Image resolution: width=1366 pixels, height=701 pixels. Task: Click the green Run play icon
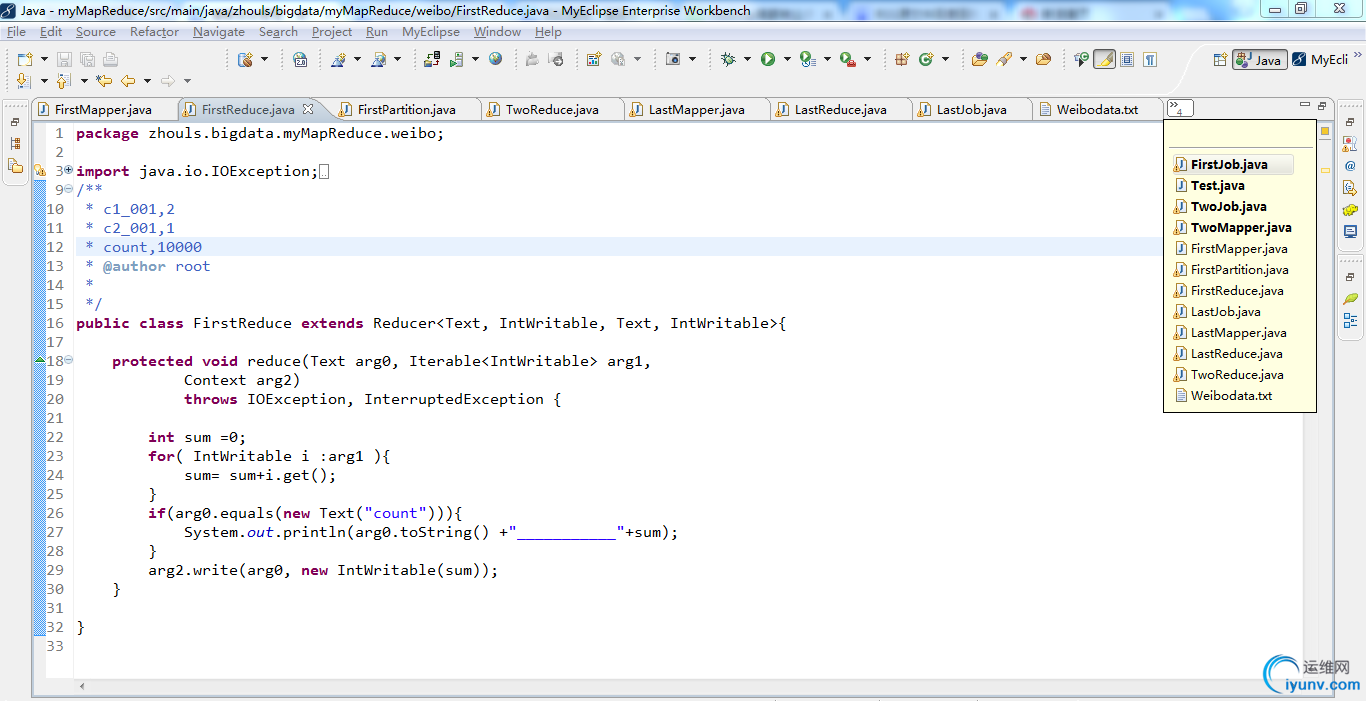point(768,59)
